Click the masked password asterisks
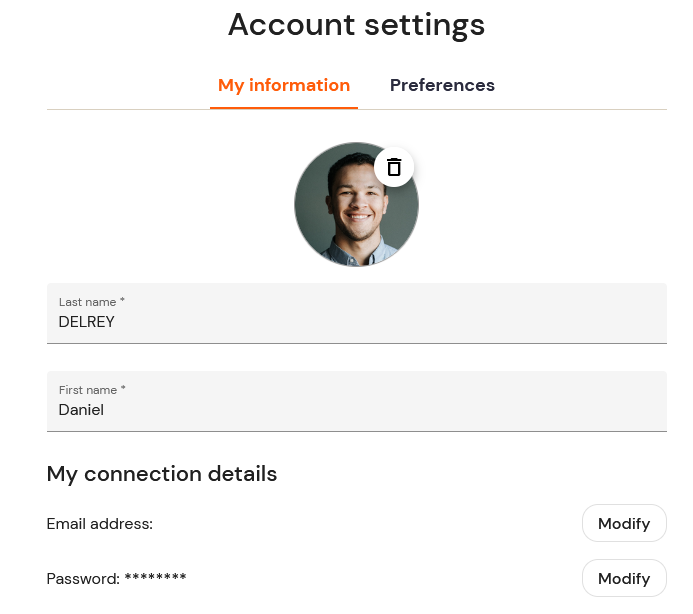This screenshot has height=614, width=693. [156, 577]
